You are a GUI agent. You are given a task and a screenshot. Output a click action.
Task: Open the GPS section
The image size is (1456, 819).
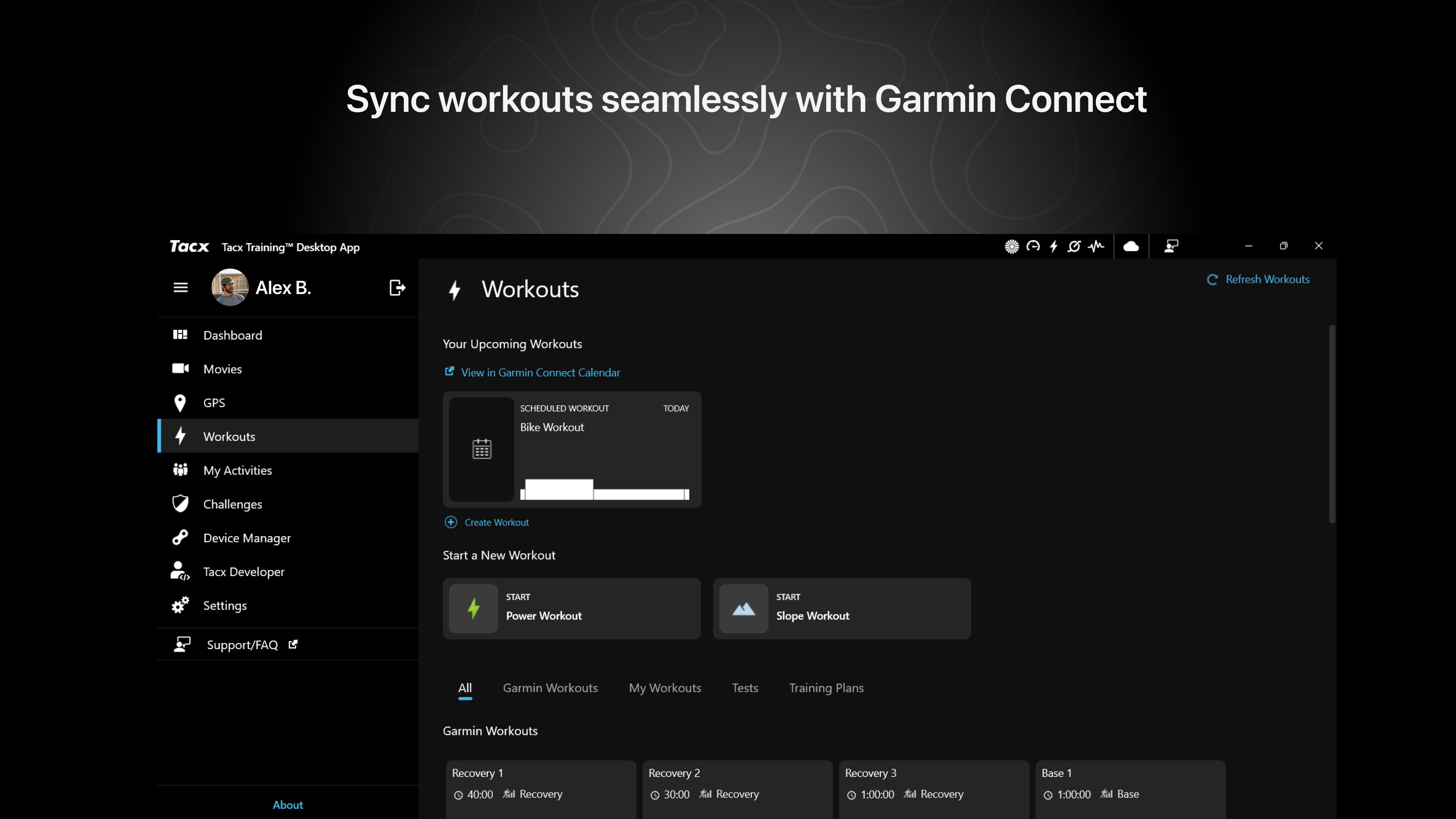[x=288, y=403]
